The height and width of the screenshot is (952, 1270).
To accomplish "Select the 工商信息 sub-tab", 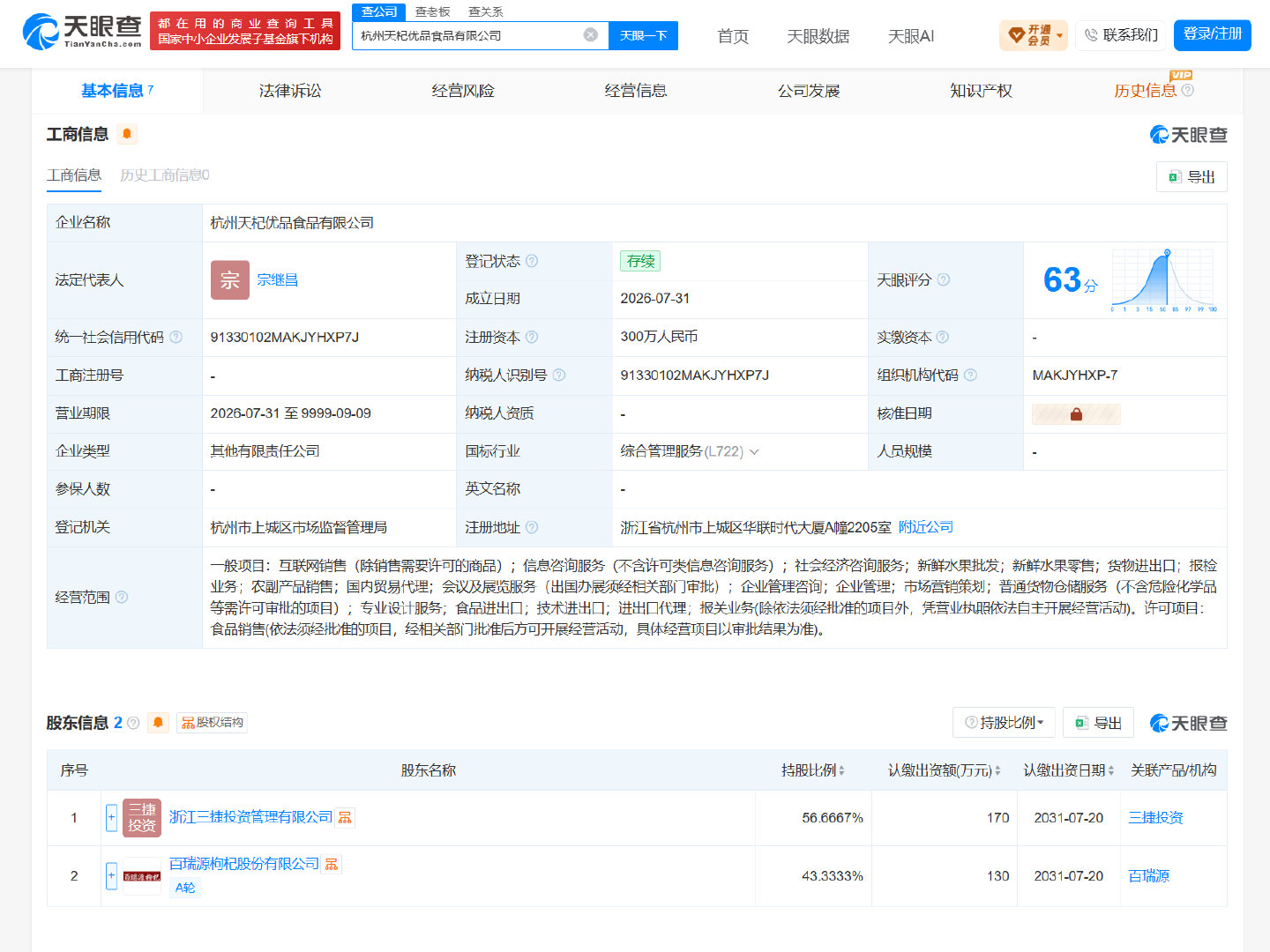I will (x=74, y=175).
